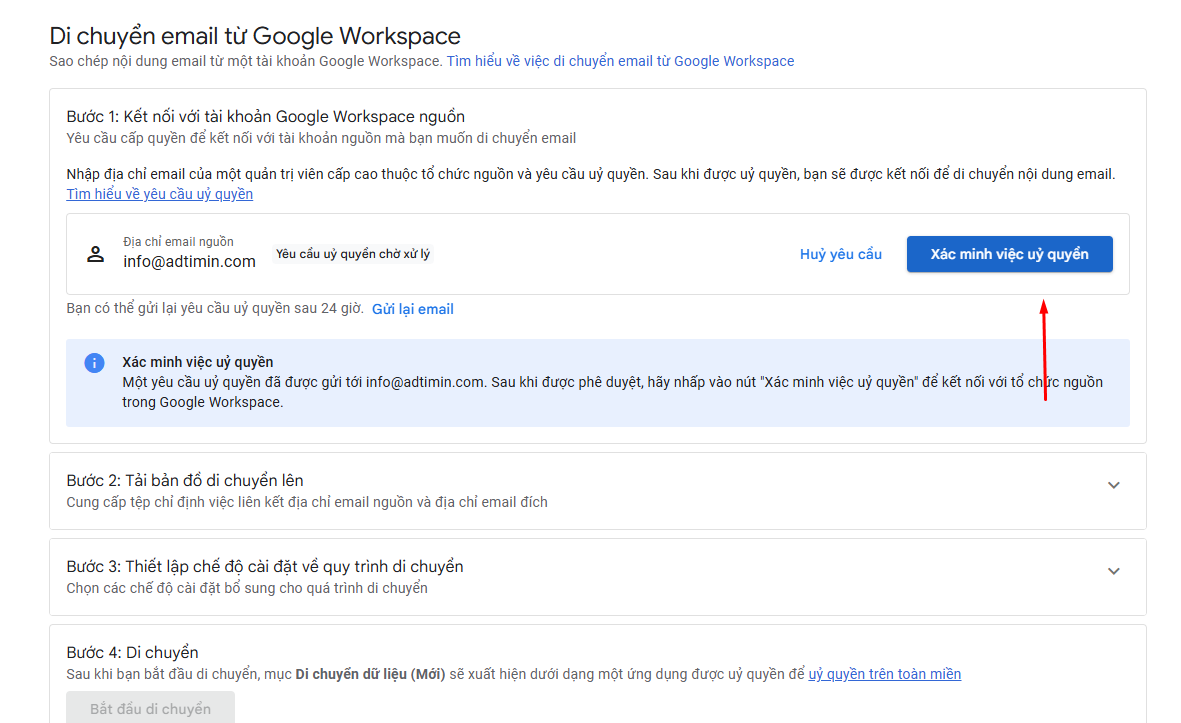Click the bold Xác minh việc uỷ quyền notice title

(197, 362)
